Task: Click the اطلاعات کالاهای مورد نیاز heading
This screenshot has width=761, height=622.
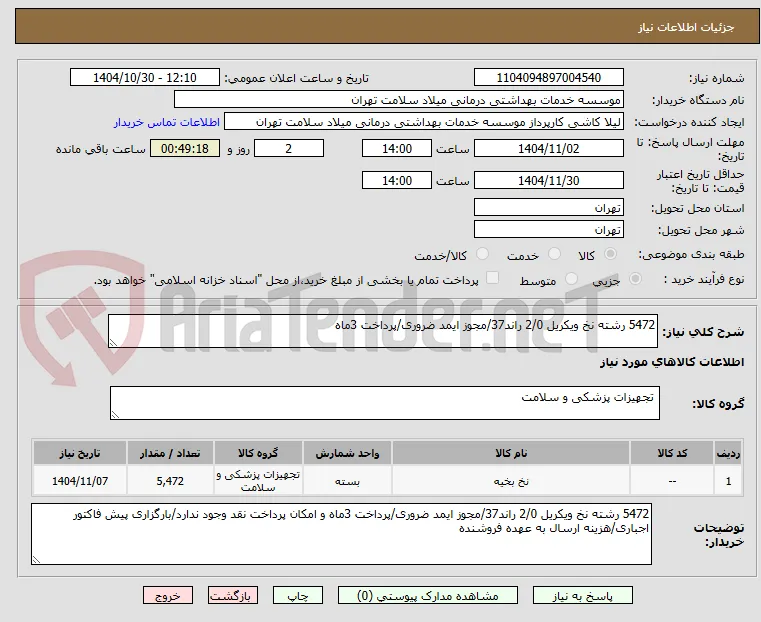Action: pyautogui.click(x=671, y=362)
